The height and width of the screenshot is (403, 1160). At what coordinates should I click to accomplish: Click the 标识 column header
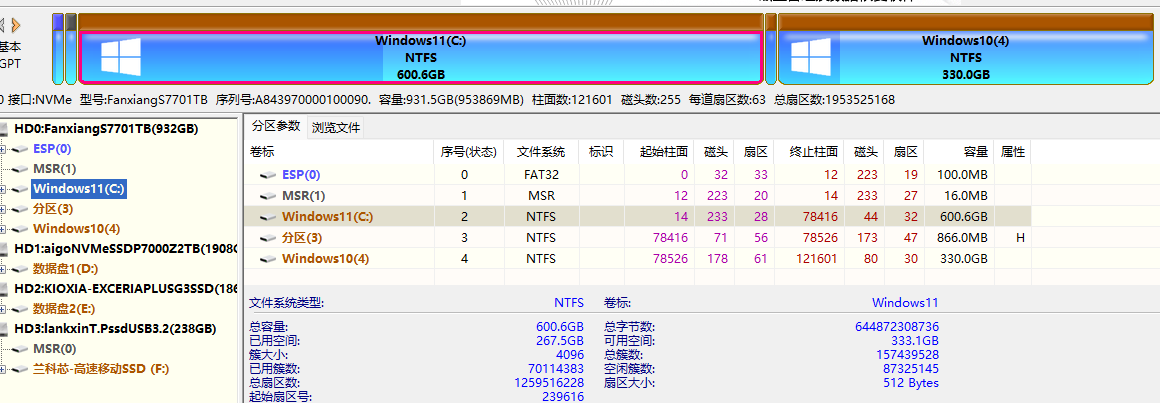click(x=599, y=152)
